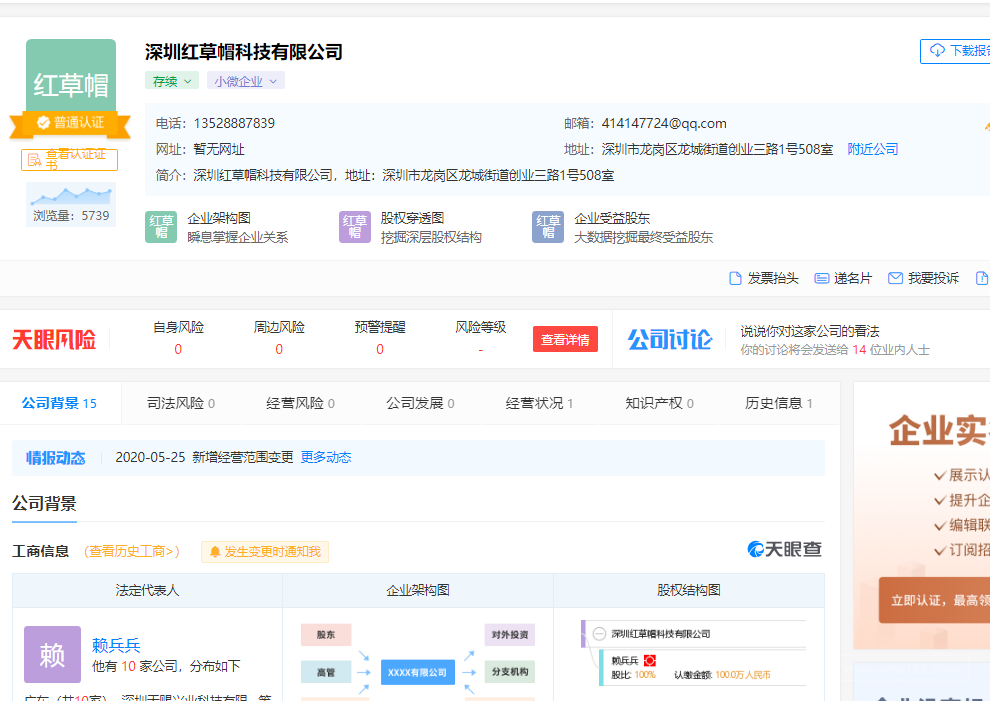Image resolution: width=990 pixels, height=701 pixels.
Task: Expand the 存续 status dropdown
Action: click(x=172, y=81)
